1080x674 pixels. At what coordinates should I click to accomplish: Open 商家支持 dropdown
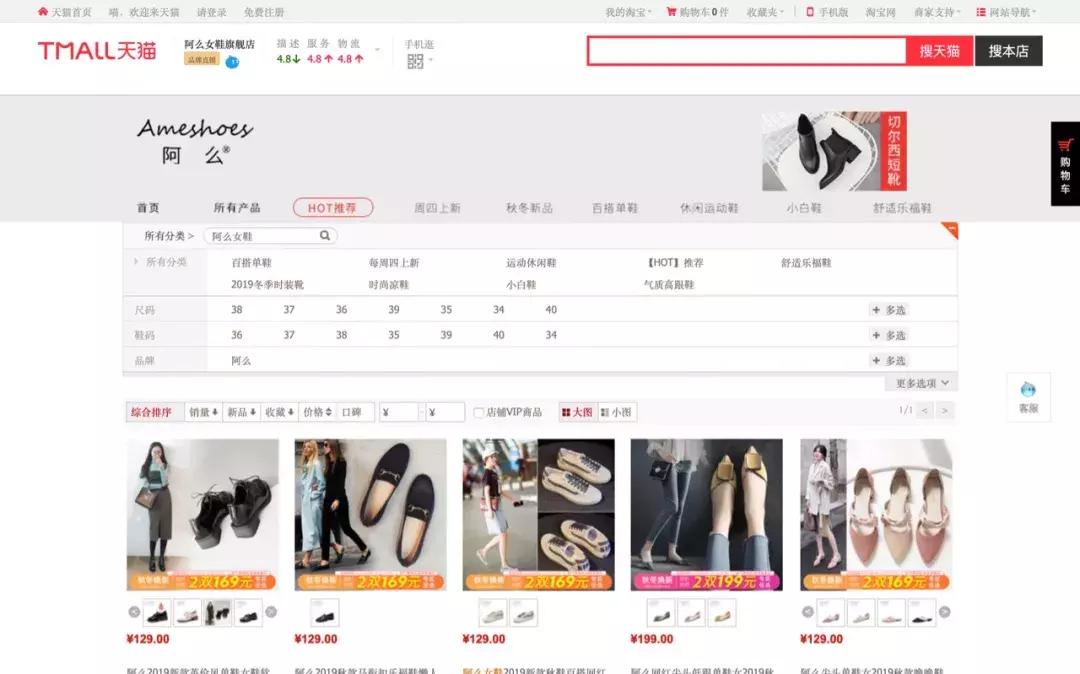click(937, 12)
